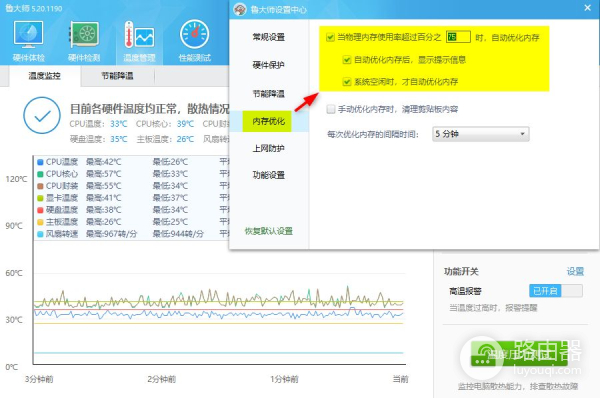Close the settings center dialog
Image resolution: width=600 pixels, height=398 pixels.
tap(588, 8)
